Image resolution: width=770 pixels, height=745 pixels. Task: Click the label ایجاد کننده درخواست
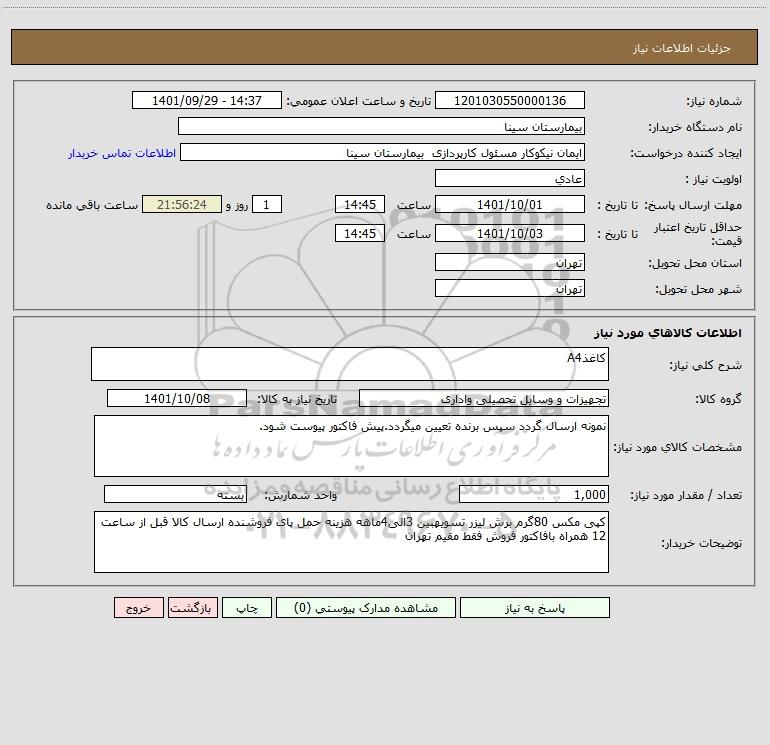pos(686,154)
